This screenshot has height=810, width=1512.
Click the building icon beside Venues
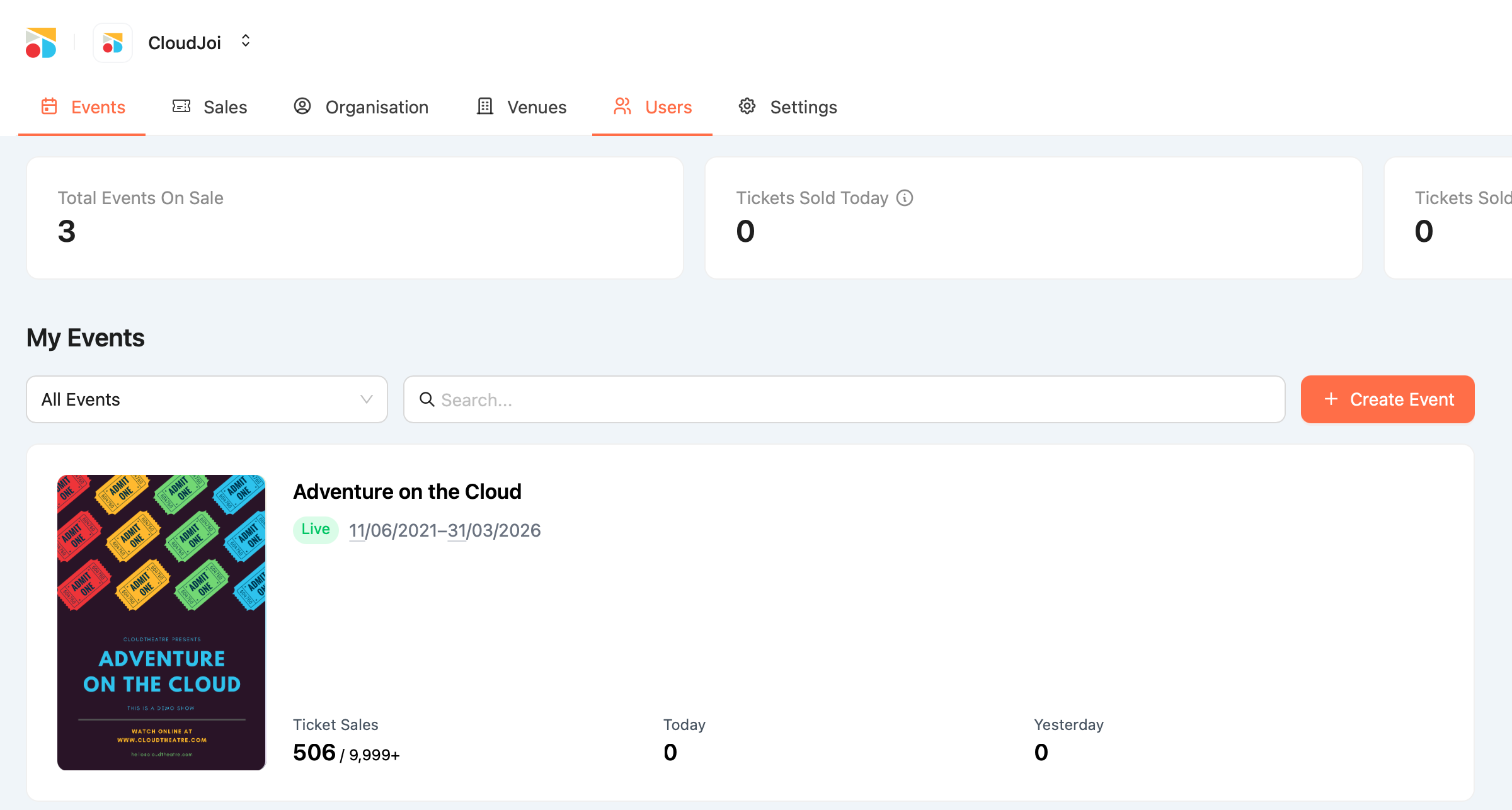tap(484, 106)
